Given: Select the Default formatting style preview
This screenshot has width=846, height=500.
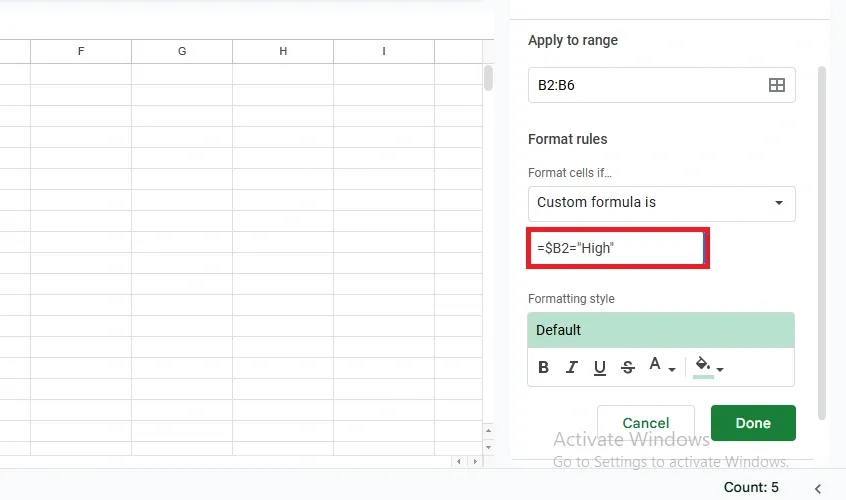Looking at the screenshot, I should [x=661, y=330].
